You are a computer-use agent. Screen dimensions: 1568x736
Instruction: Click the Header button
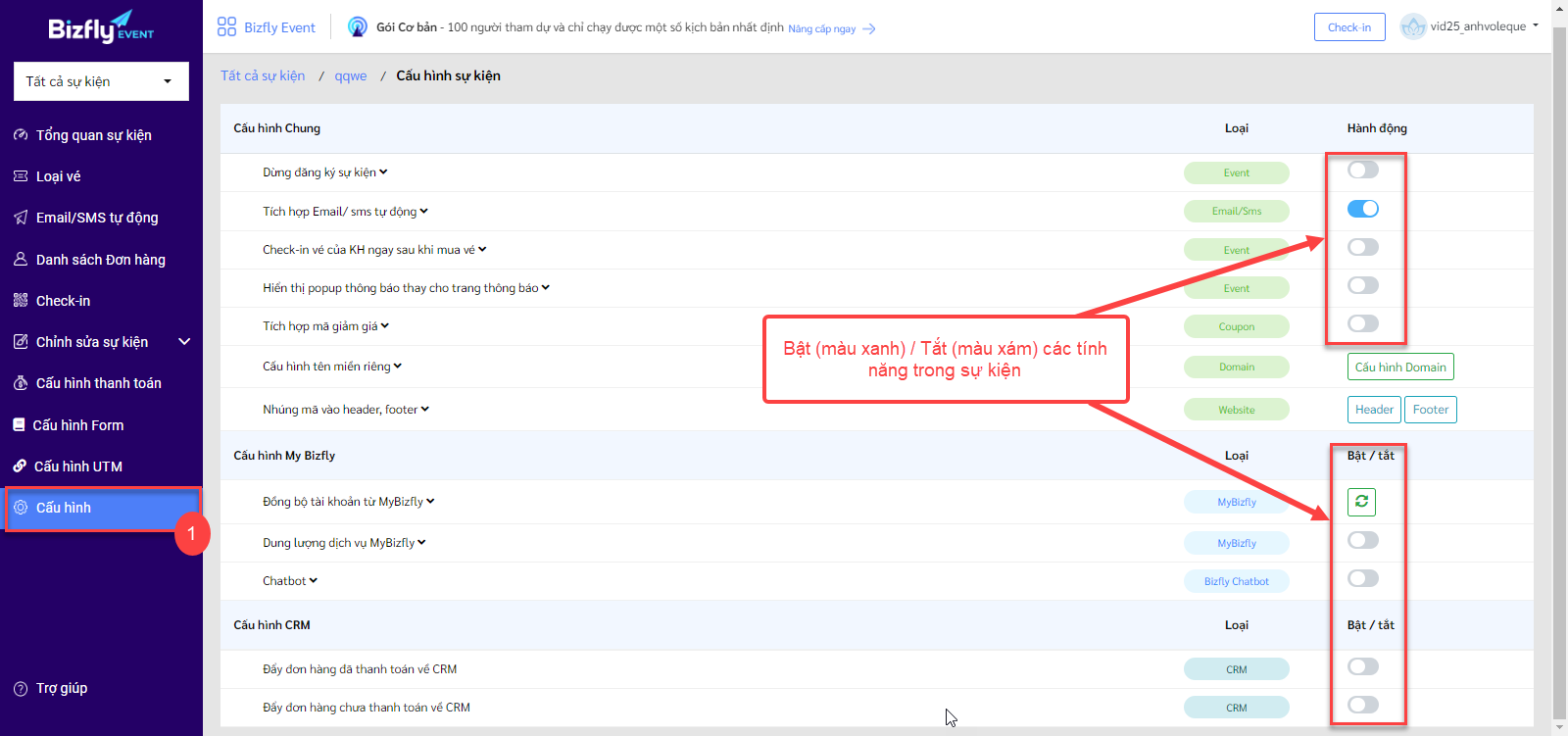[1374, 410]
